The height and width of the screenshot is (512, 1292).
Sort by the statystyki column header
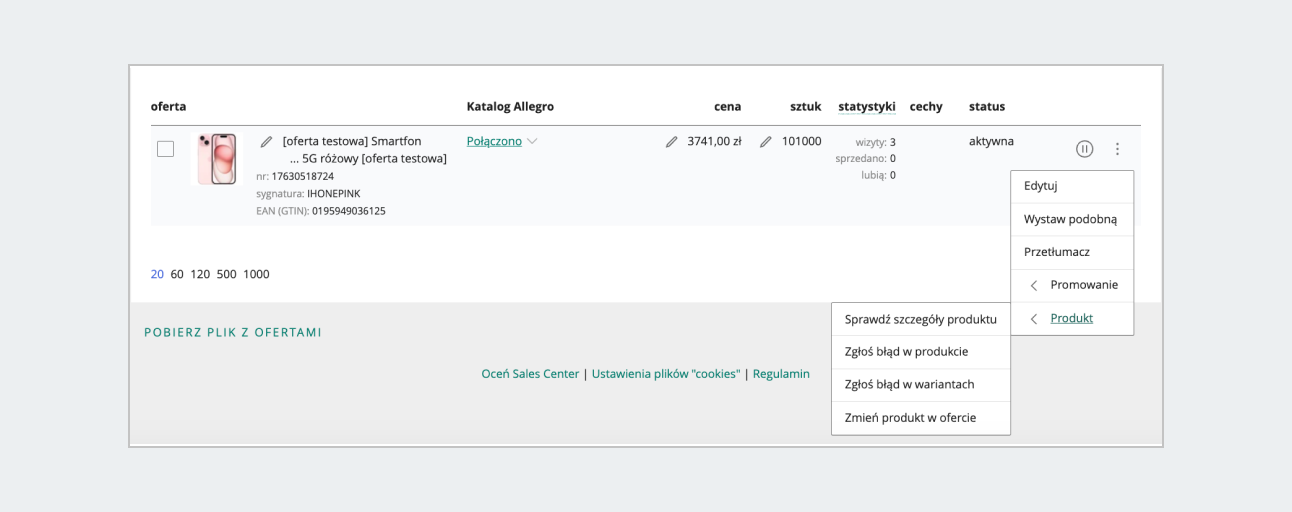coord(867,106)
